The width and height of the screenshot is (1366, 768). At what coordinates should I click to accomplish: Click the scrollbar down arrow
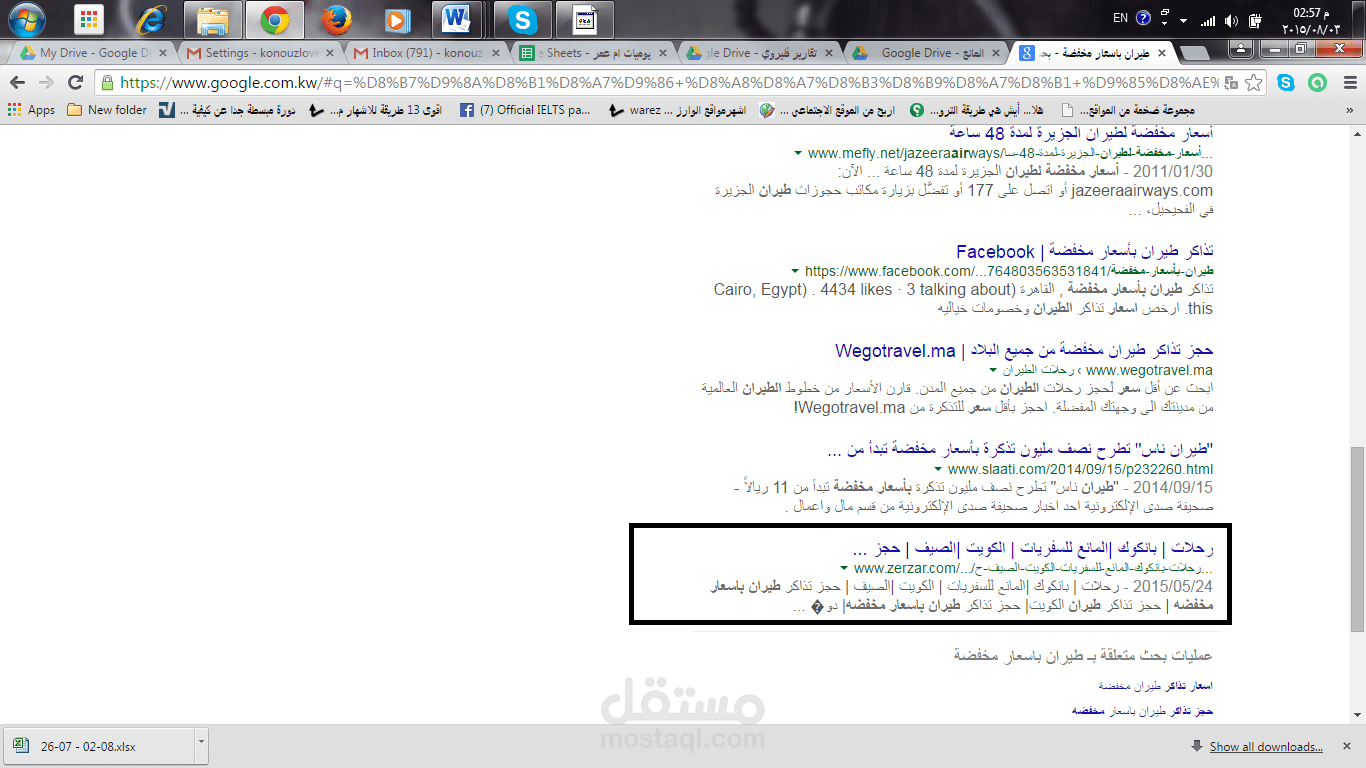[1357, 716]
